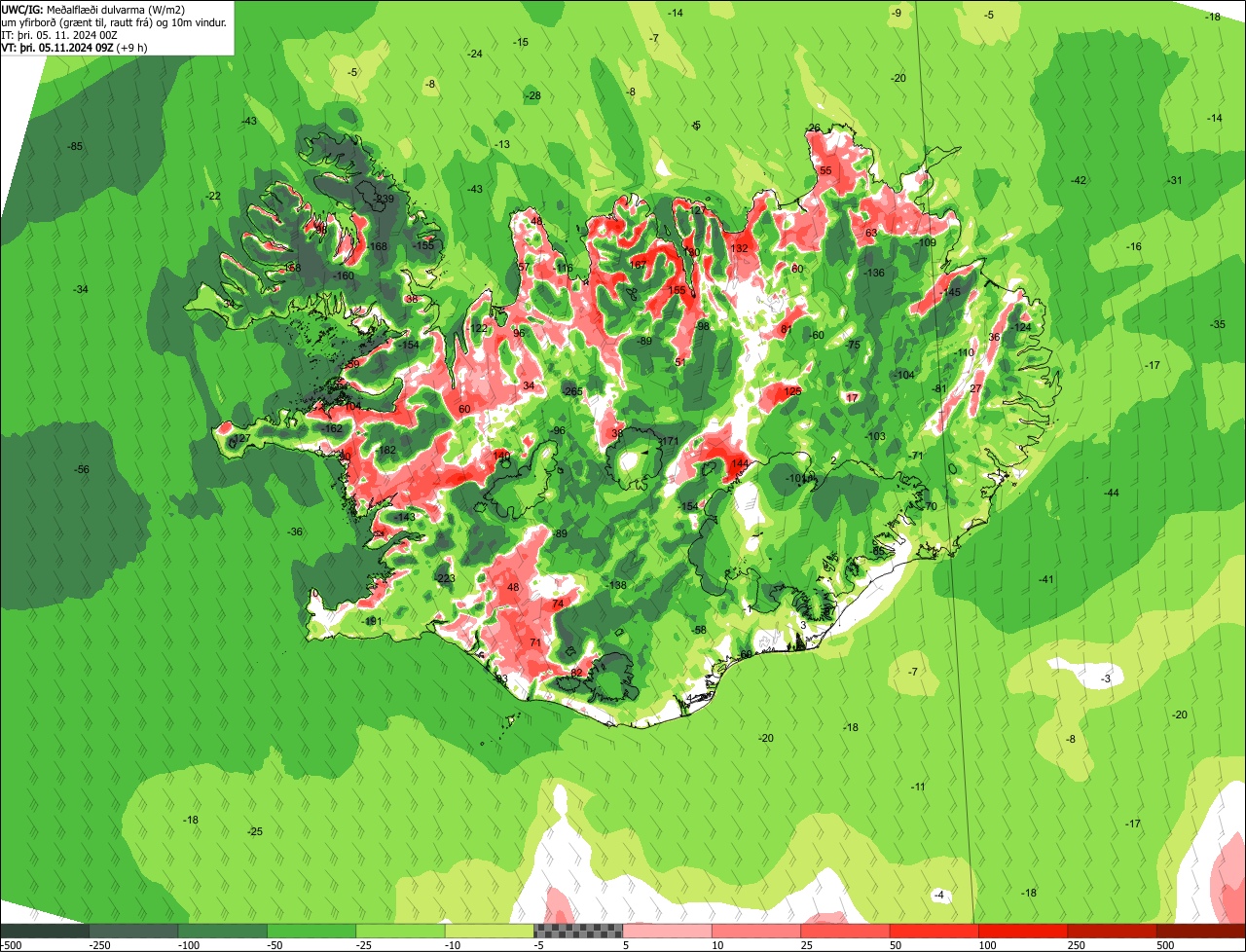1246x952 pixels.
Task: Click the "167" flux value on the map
Action: [639, 265]
